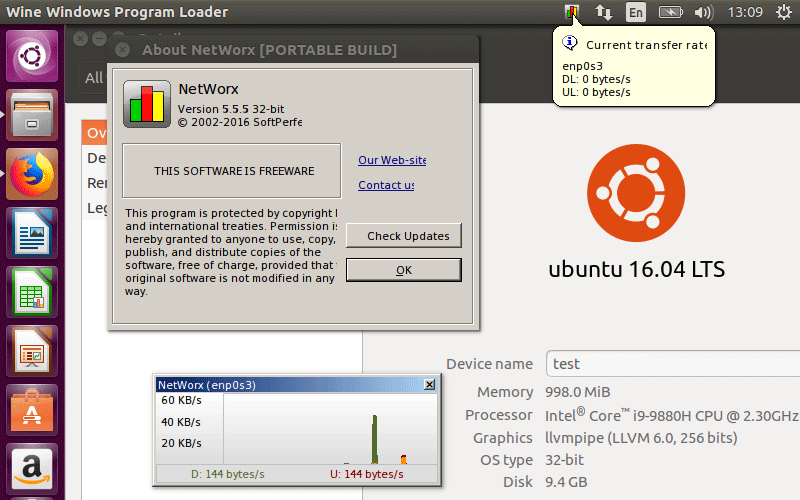Click the U: 144 bytes/s upload readout
This screenshot has height=500, width=800.
(x=366, y=474)
